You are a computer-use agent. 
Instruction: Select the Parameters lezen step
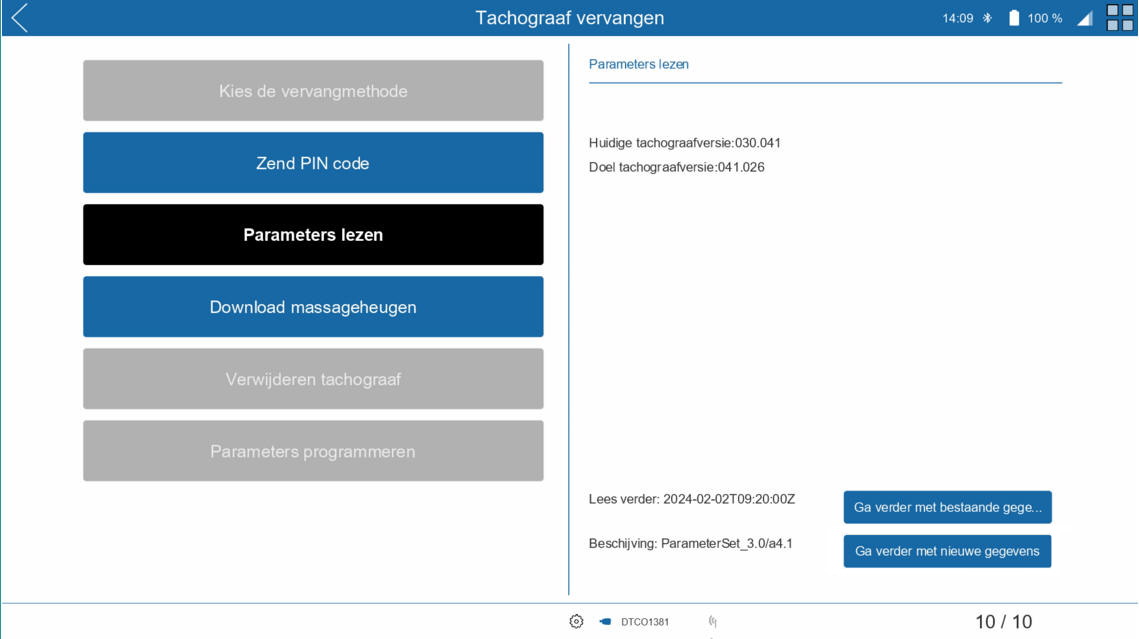tap(313, 235)
